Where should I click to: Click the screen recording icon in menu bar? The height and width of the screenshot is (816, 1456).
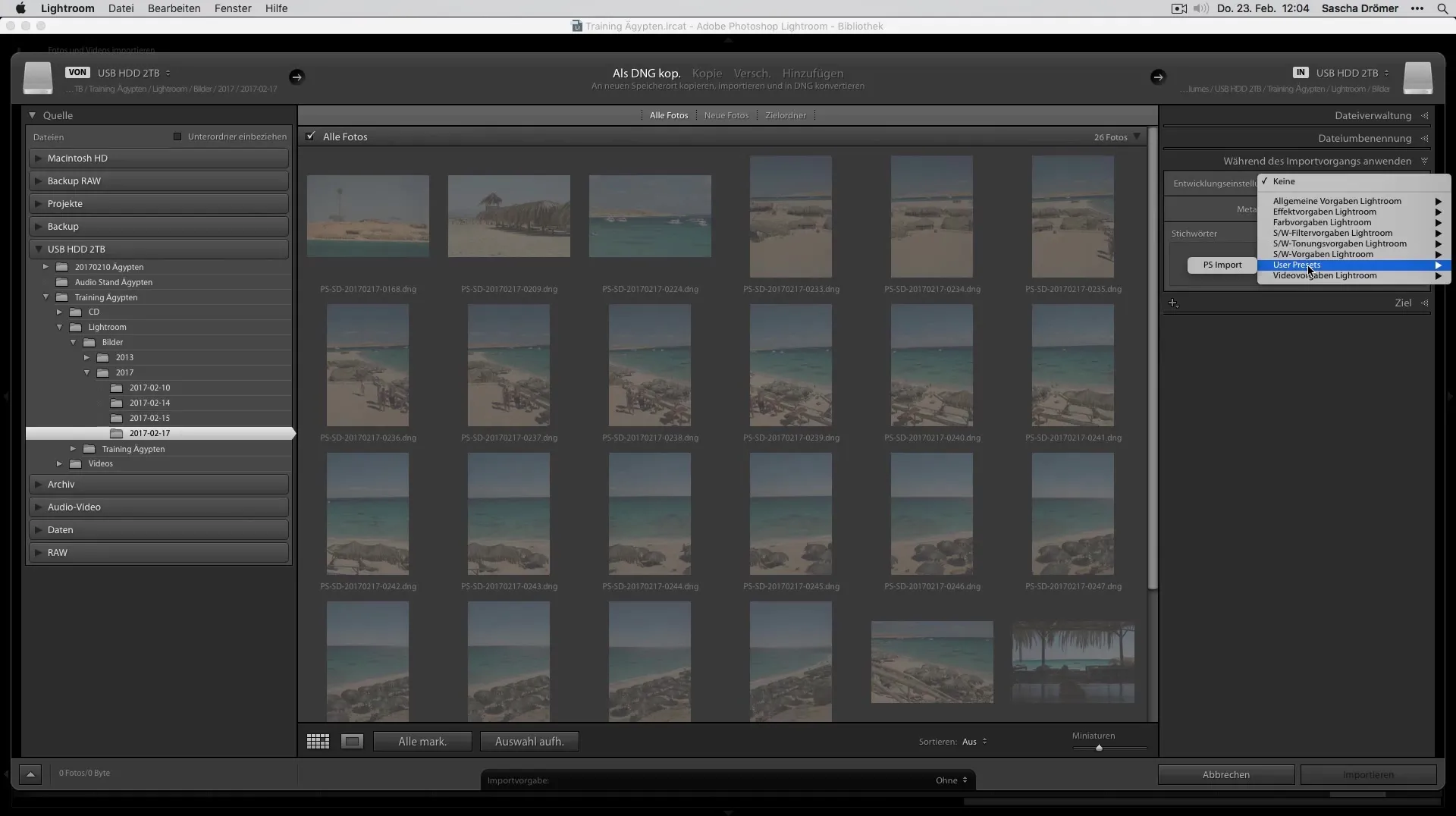[1178, 8]
